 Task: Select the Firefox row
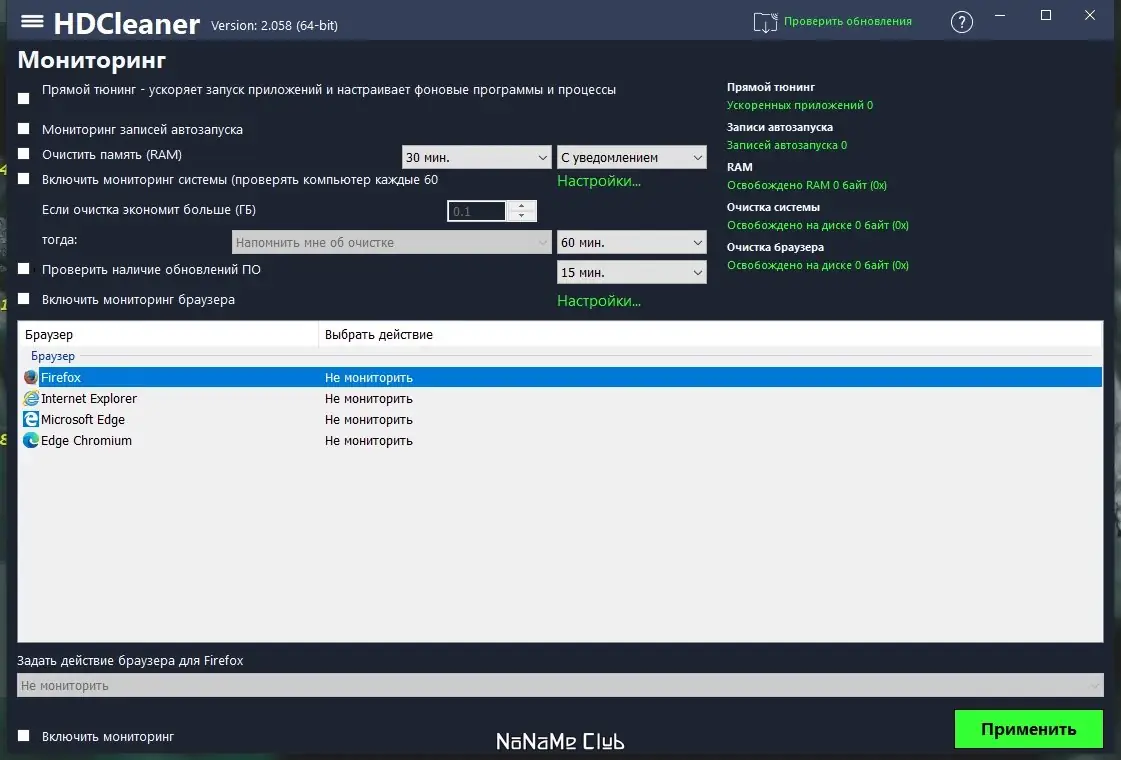[x=560, y=377]
